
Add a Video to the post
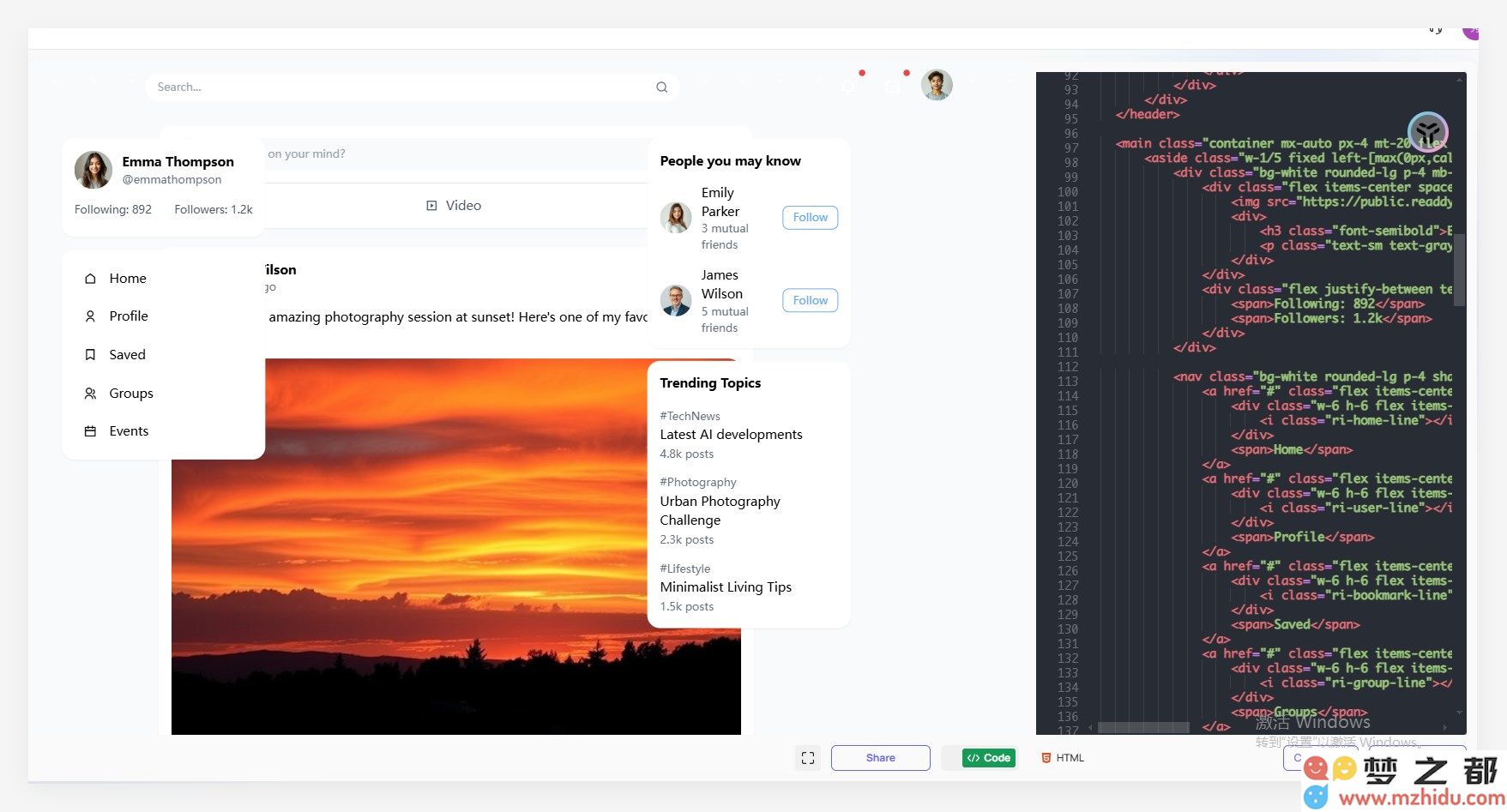[454, 206]
